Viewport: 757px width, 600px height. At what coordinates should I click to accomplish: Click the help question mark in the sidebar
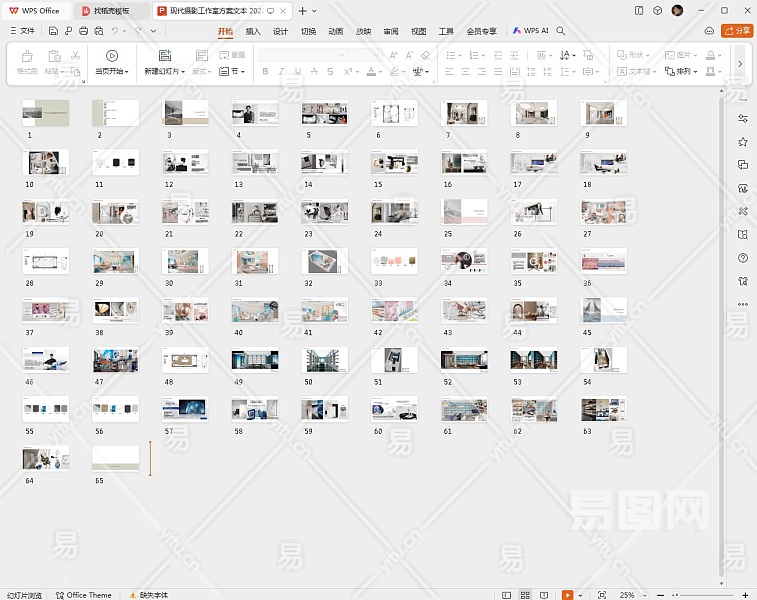(743, 258)
